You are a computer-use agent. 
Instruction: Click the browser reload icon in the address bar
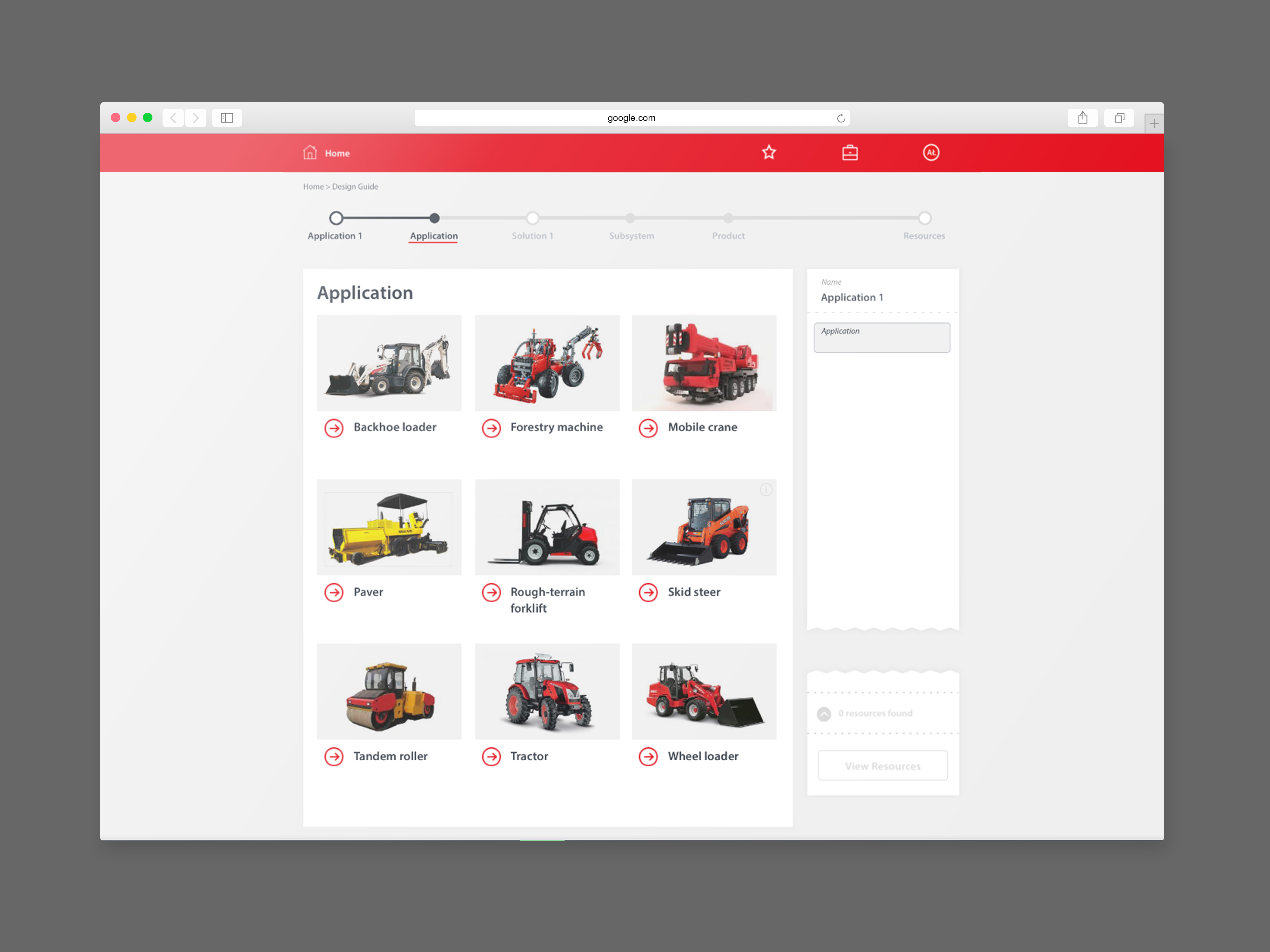click(x=840, y=118)
